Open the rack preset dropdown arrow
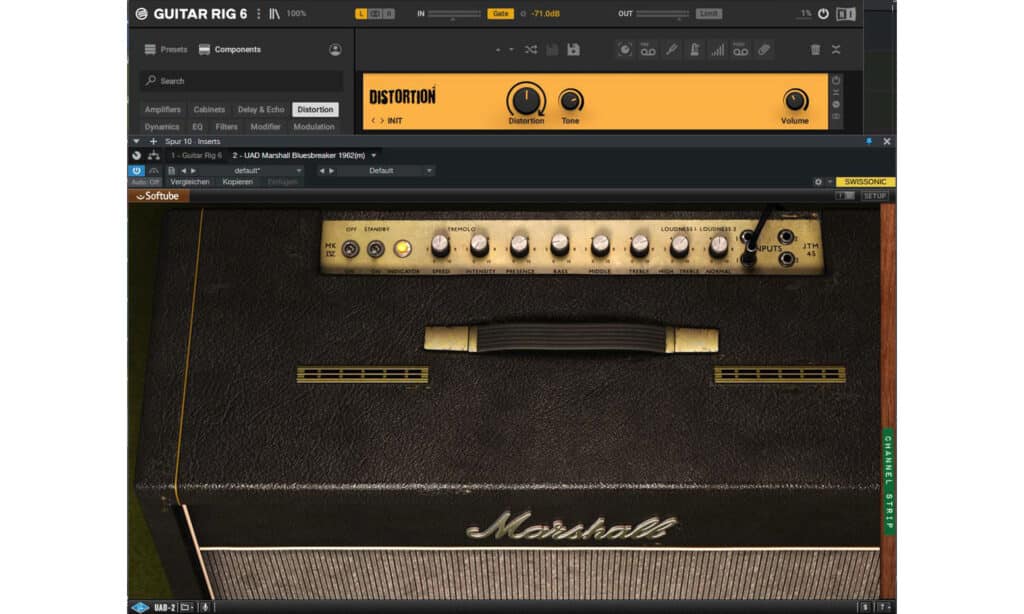The width and height of the screenshot is (1024, 614). coord(511,50)
